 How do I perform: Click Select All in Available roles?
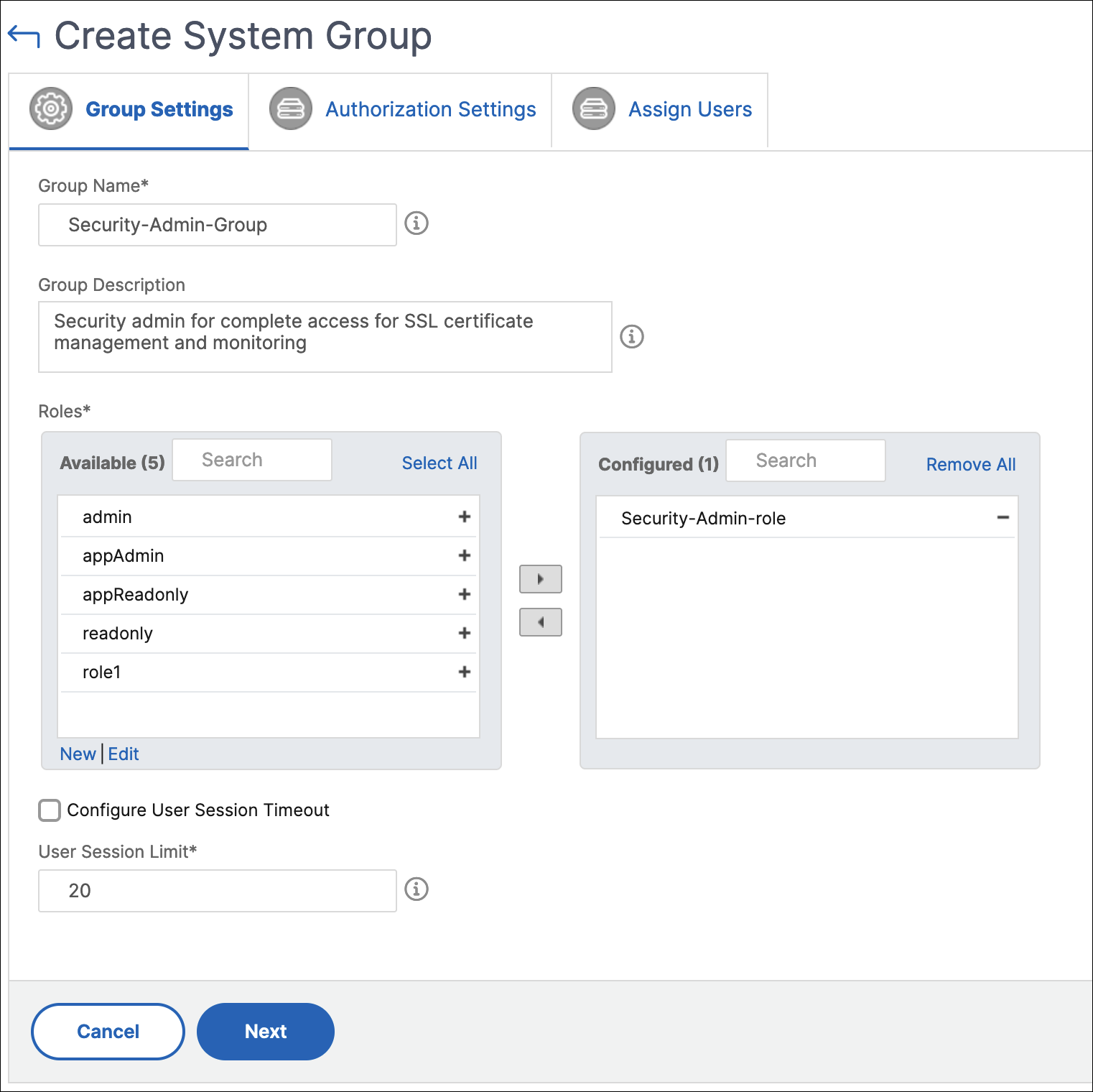(439, 463)
